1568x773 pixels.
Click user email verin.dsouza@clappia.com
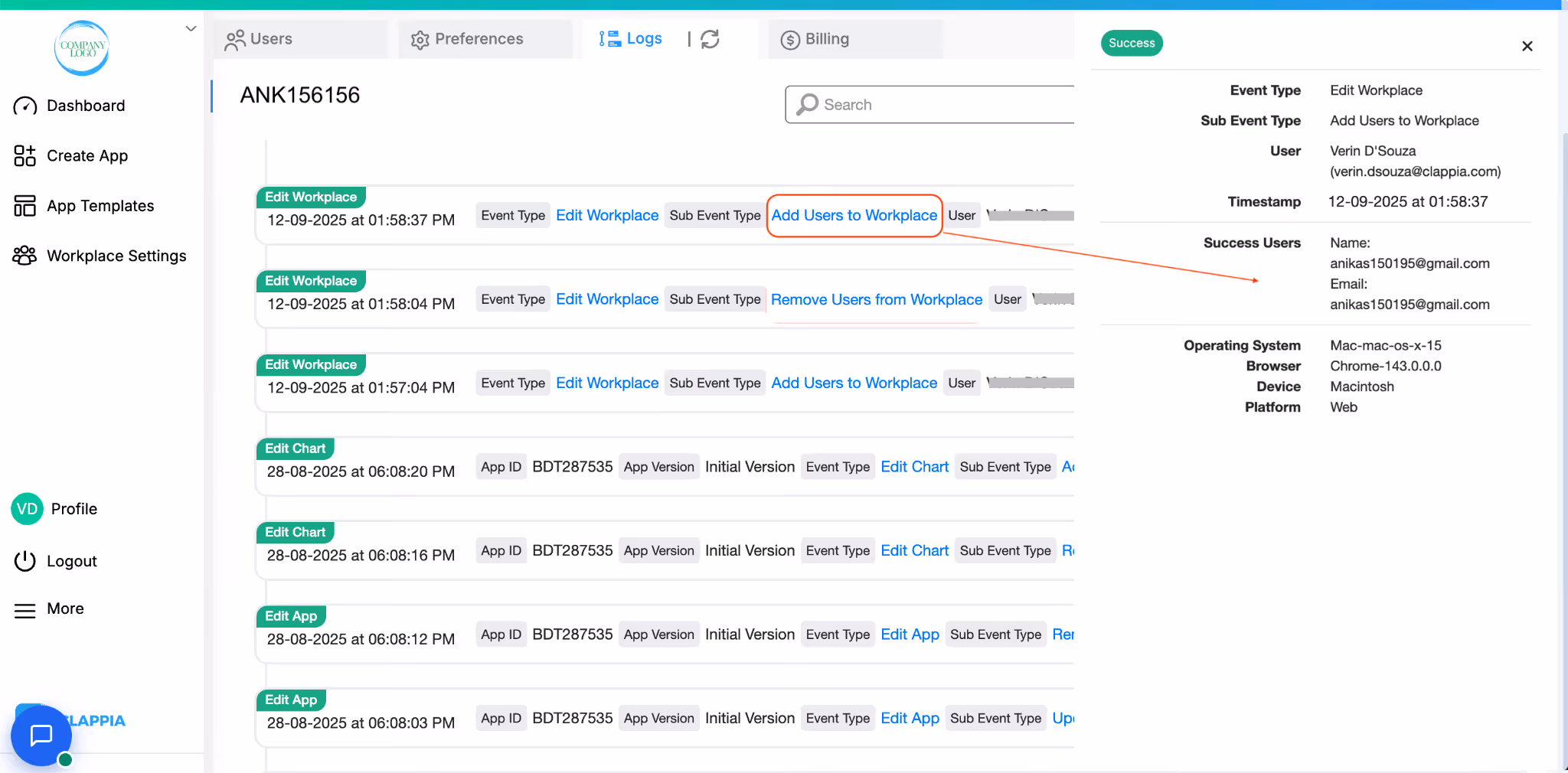[1415, 171]
